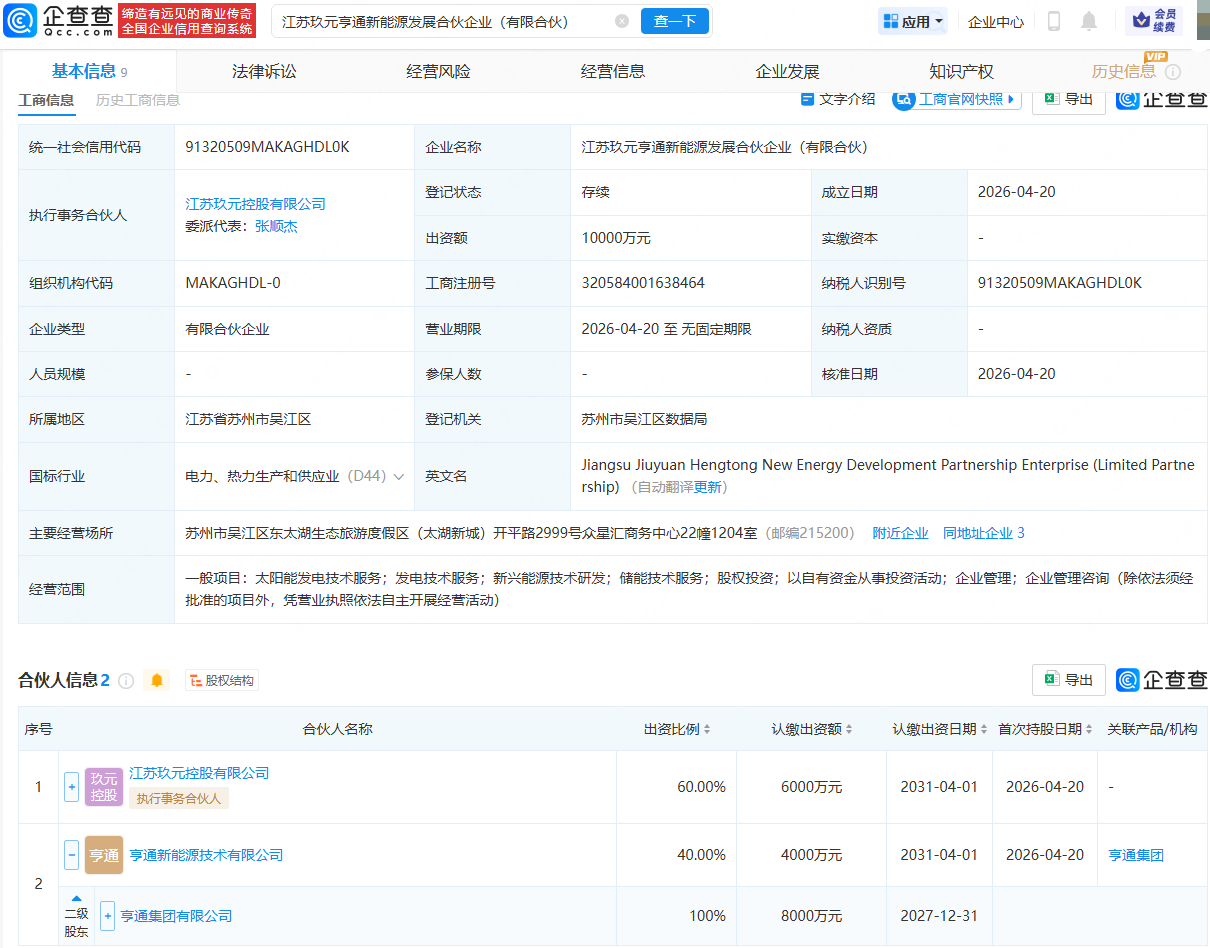Click the 查一下 search button
The height and width of the screenshot is (948, 1210).
(x=674, y=21)
